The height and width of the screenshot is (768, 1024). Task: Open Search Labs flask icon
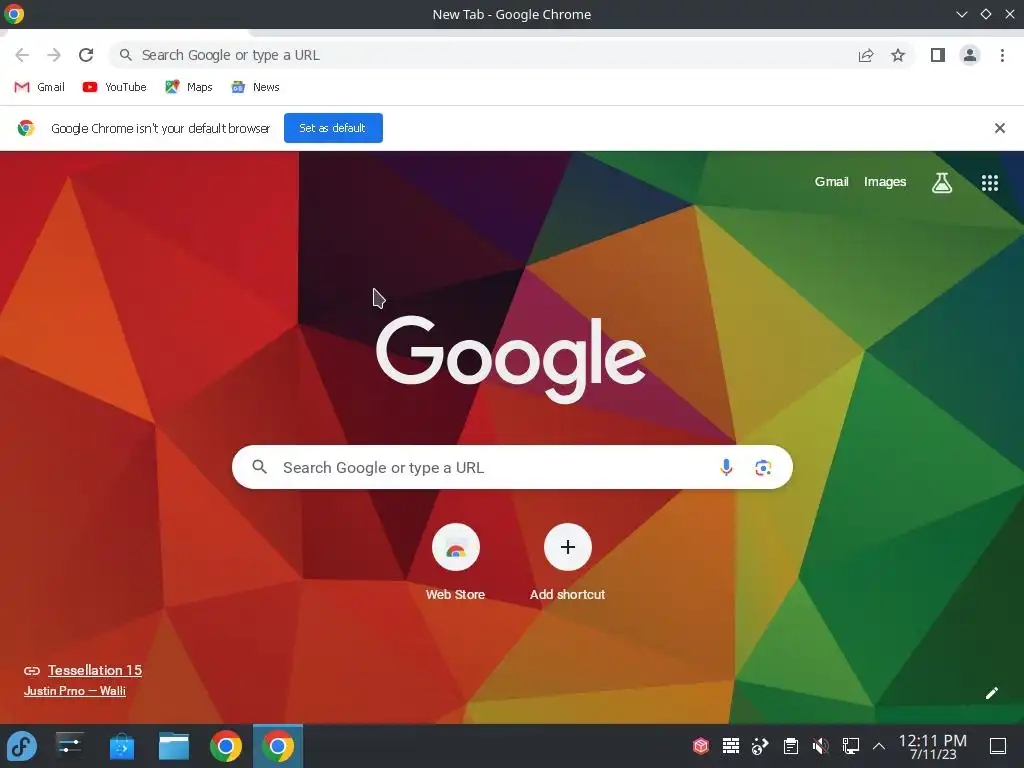[x=942, y=183]
